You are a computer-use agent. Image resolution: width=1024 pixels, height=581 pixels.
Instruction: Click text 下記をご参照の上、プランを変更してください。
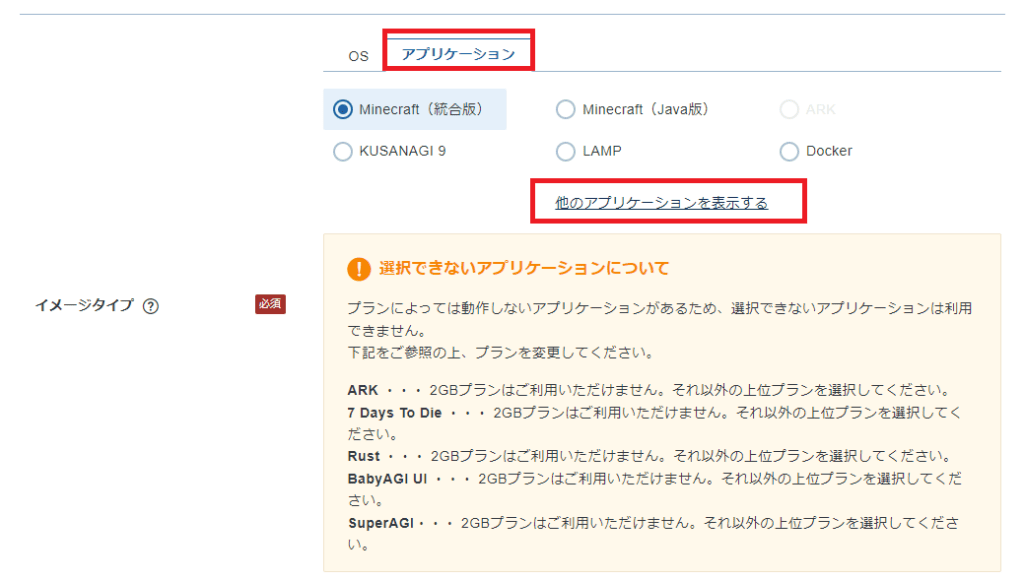pyautogui.click(x=501, y=353)
